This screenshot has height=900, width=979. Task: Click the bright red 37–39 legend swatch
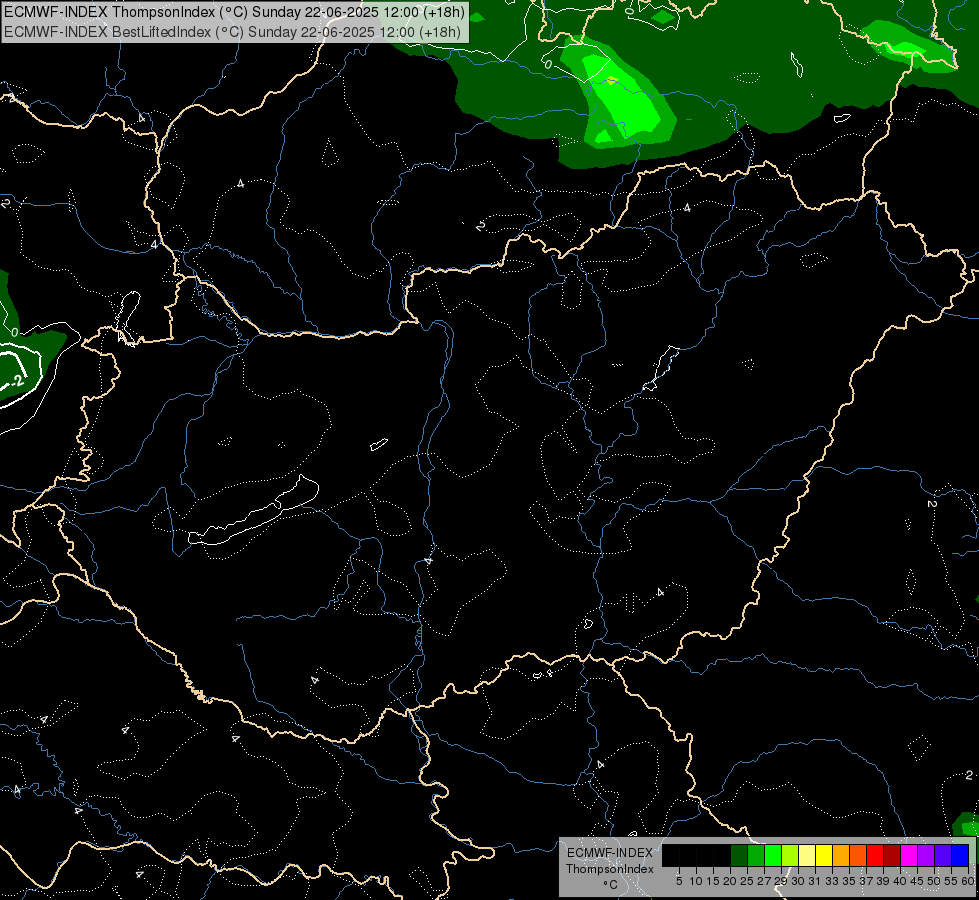point(875,855)
